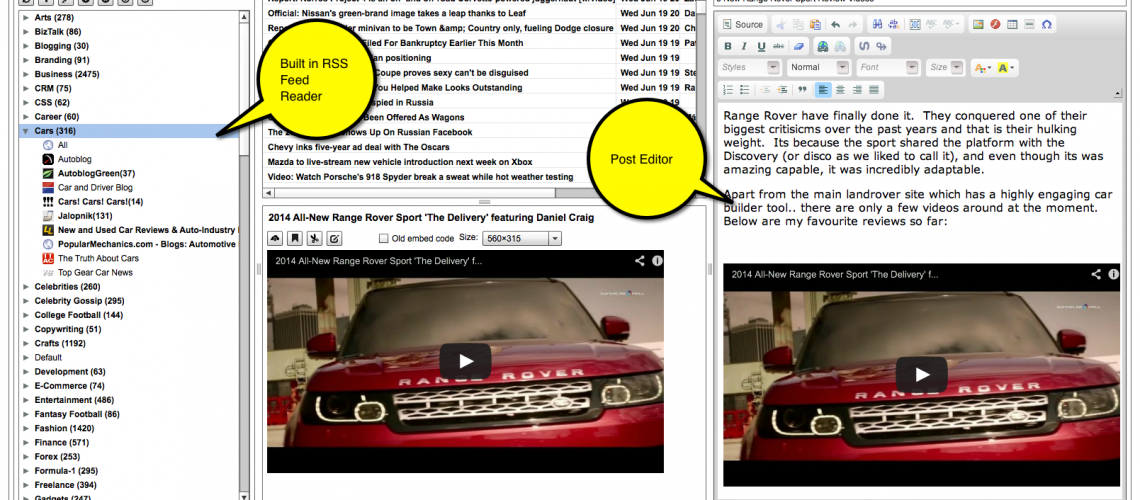Screen dimensions: 1140x500
Task: Enable the Old embed code checkbox
Action: point(385,238)
